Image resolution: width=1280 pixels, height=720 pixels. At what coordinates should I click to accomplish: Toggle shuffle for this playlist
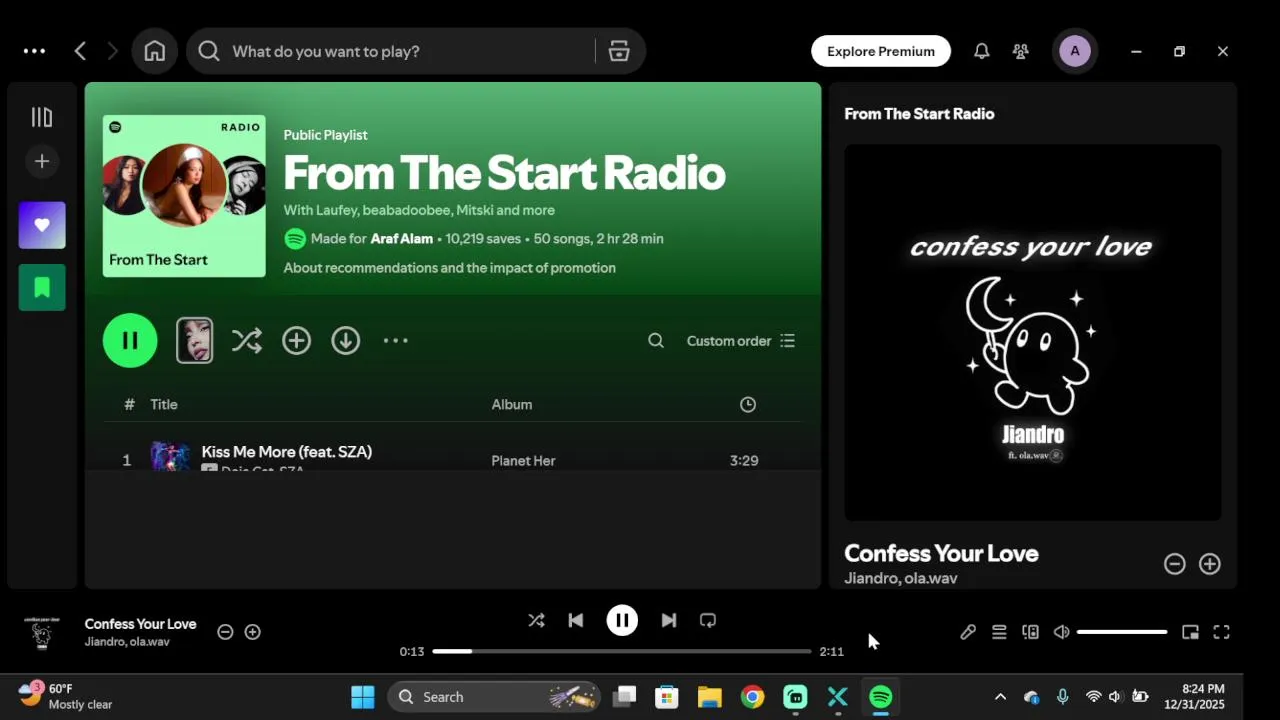(246, 340)
